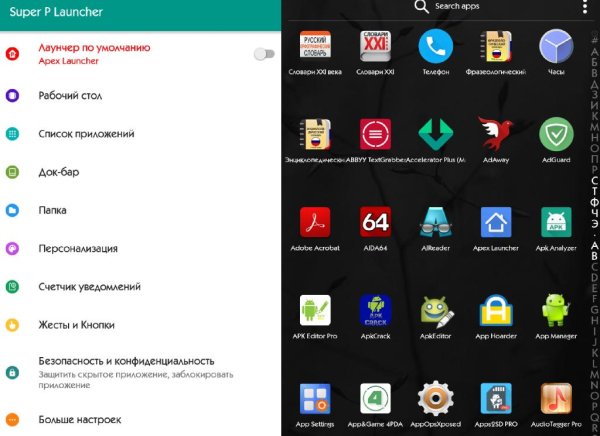Open the AlReader app

point(435,228)
